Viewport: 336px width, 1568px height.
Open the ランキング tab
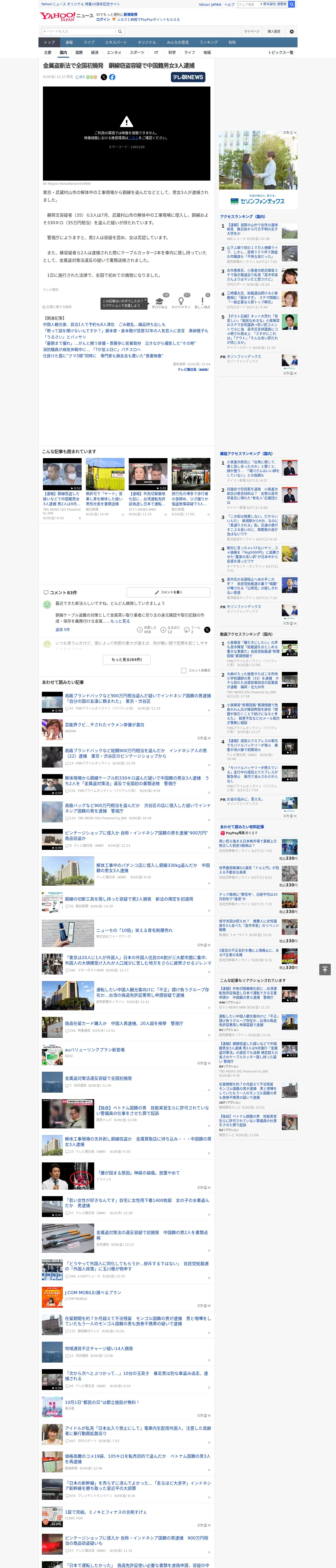pyautogui.click(x=209, y=43)
